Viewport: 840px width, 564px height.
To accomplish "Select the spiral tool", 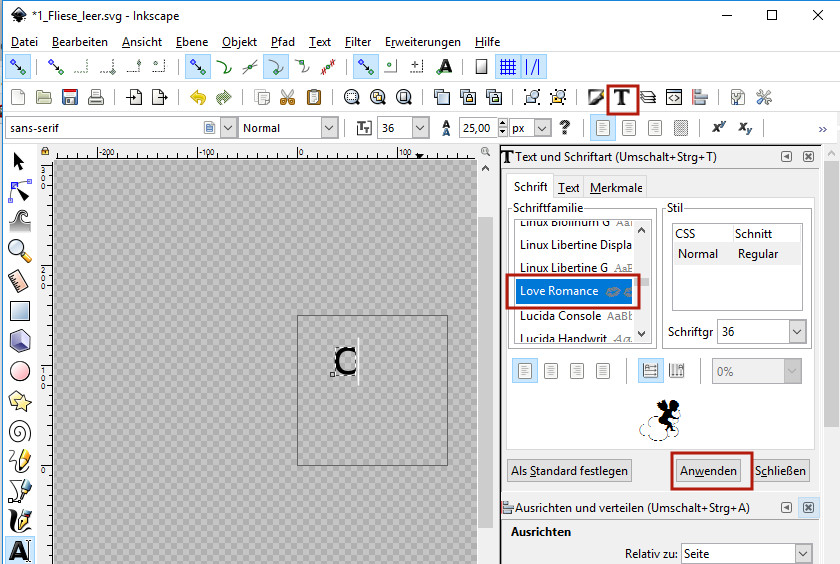I will point(20,431).
